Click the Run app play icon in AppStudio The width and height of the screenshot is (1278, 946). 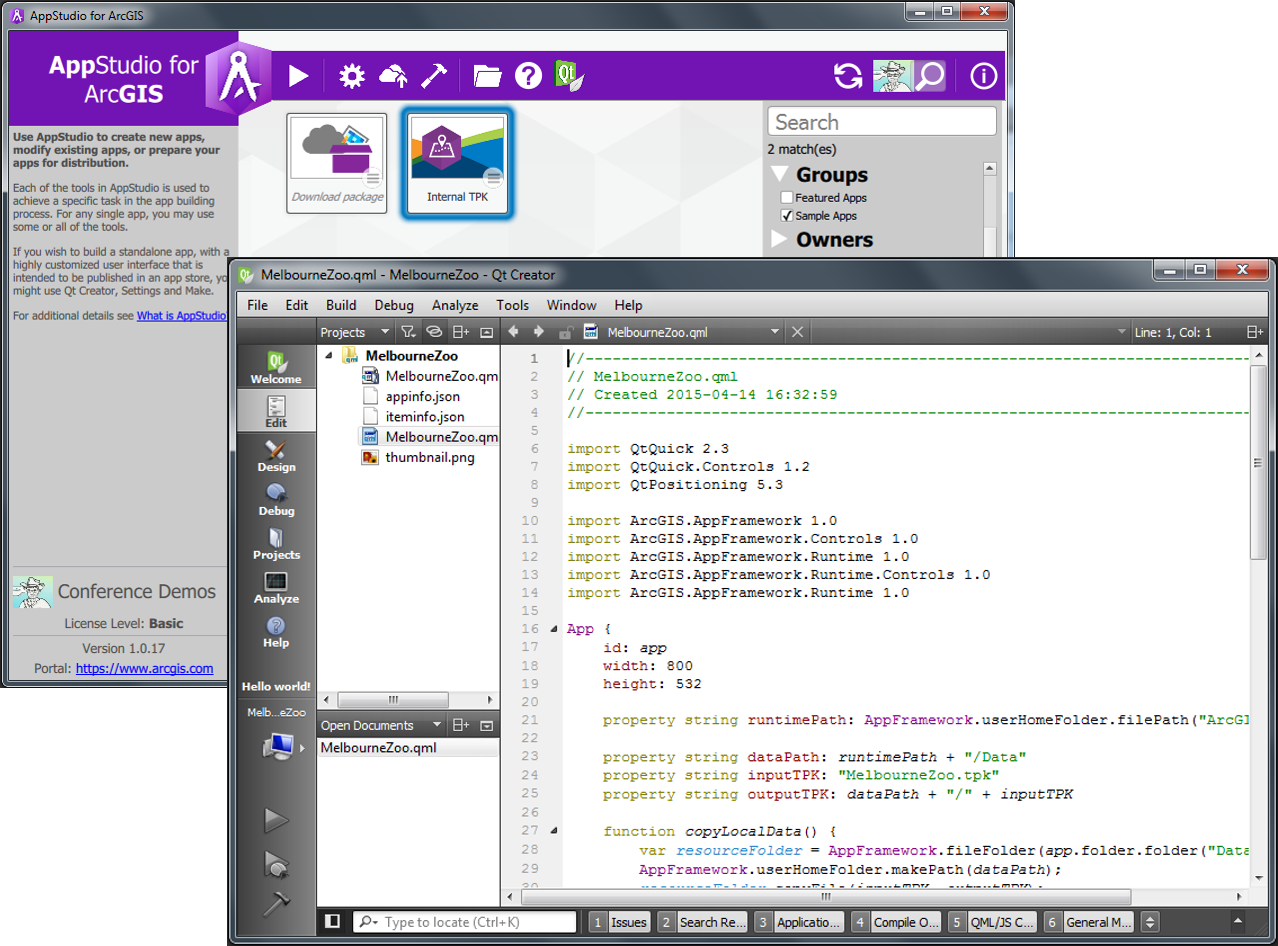[298, 76]
